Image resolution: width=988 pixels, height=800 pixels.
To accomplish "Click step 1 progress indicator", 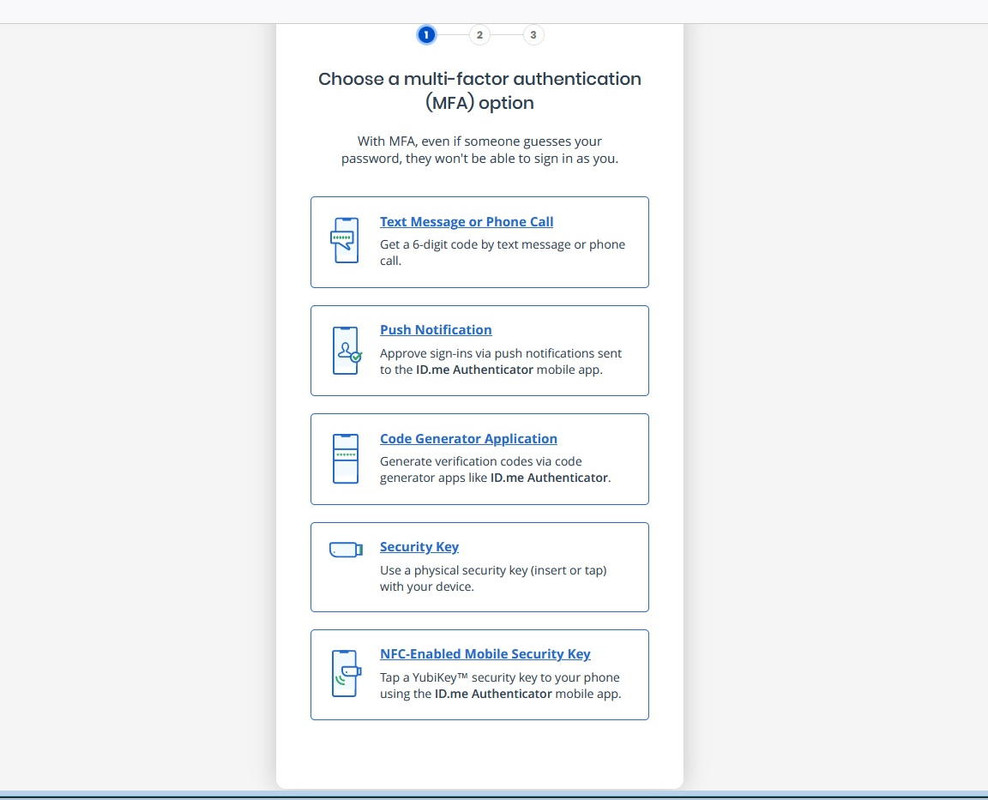I will click(x=426, y=35).
